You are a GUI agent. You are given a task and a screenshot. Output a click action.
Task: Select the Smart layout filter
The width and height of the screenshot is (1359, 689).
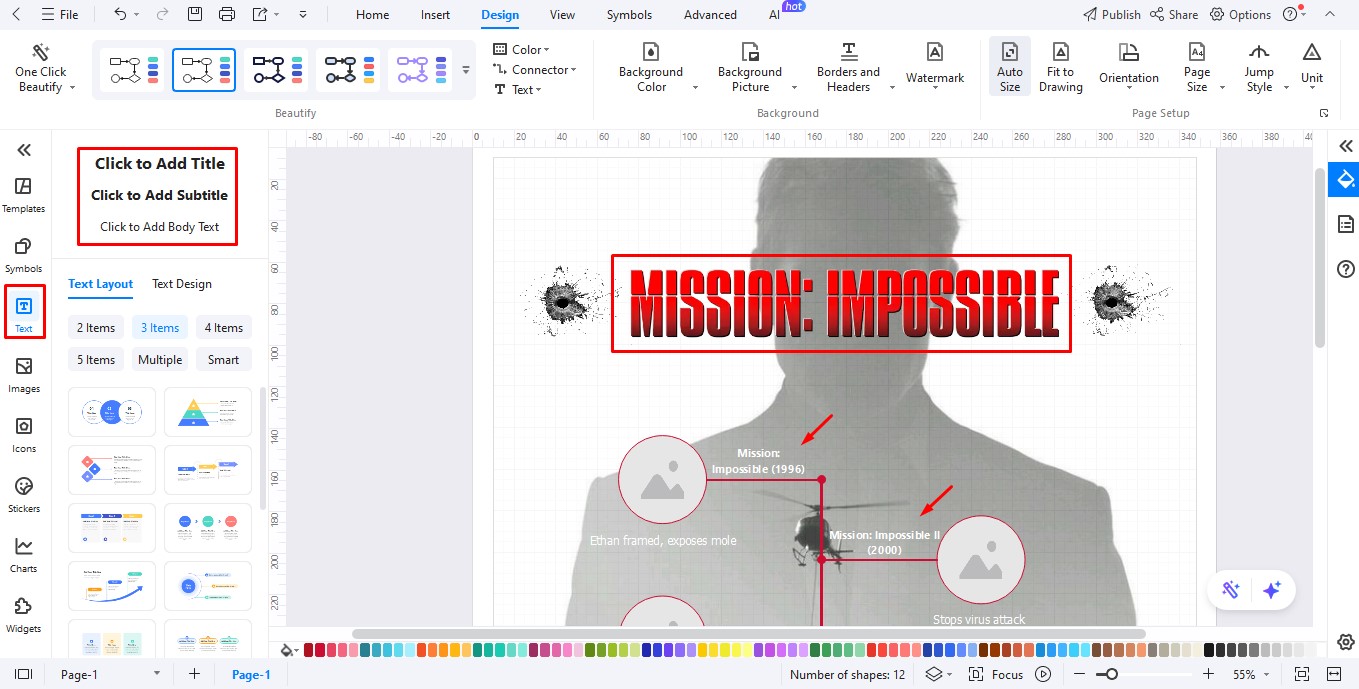[224, 360]
